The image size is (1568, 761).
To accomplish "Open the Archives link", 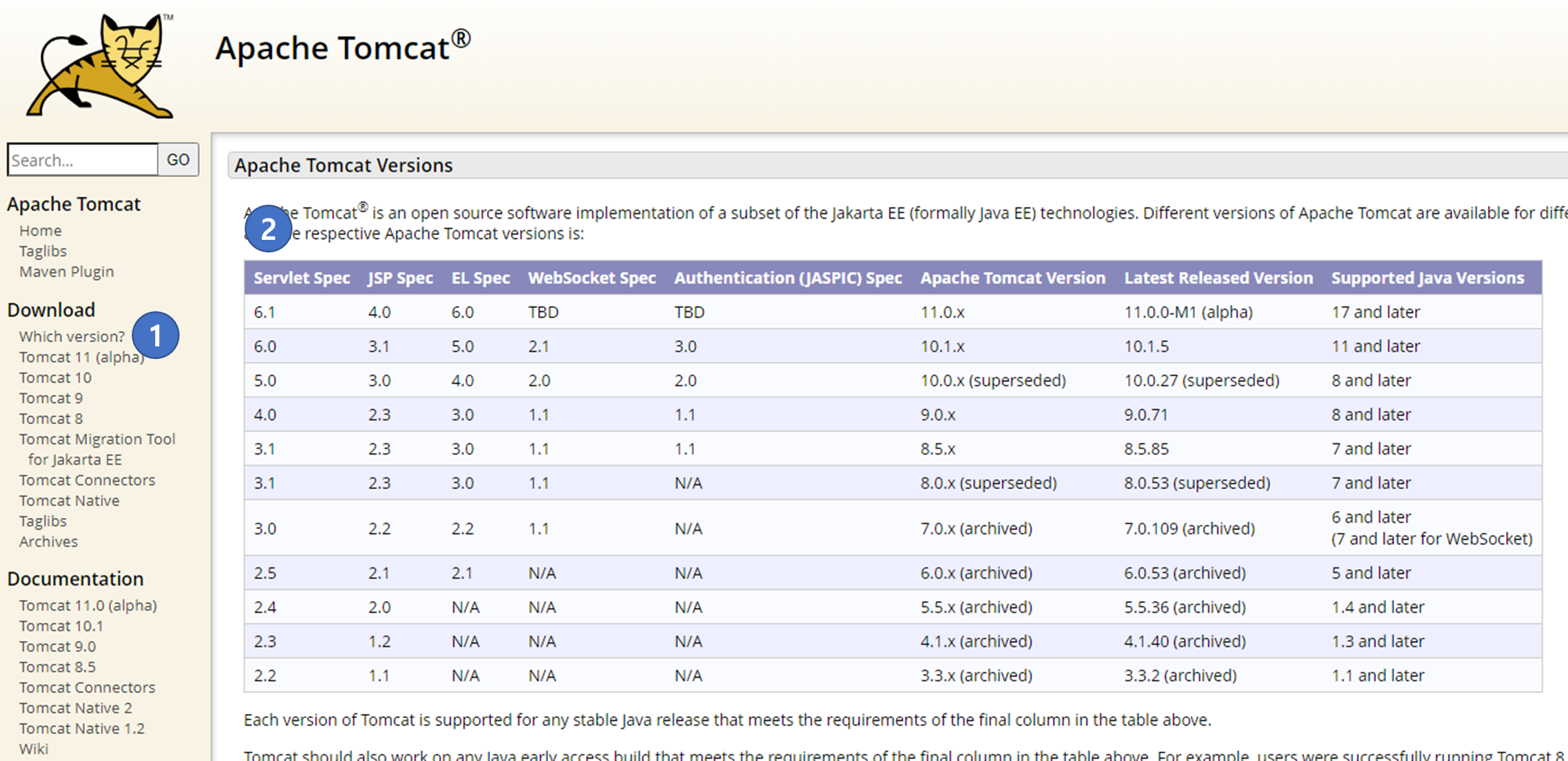I will click(x=49, y=541).
